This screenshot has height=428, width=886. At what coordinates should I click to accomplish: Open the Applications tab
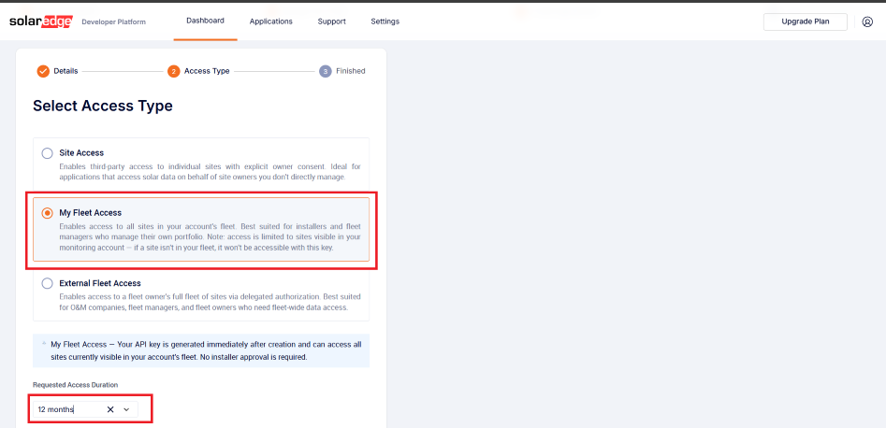click(x=271, y=21)
